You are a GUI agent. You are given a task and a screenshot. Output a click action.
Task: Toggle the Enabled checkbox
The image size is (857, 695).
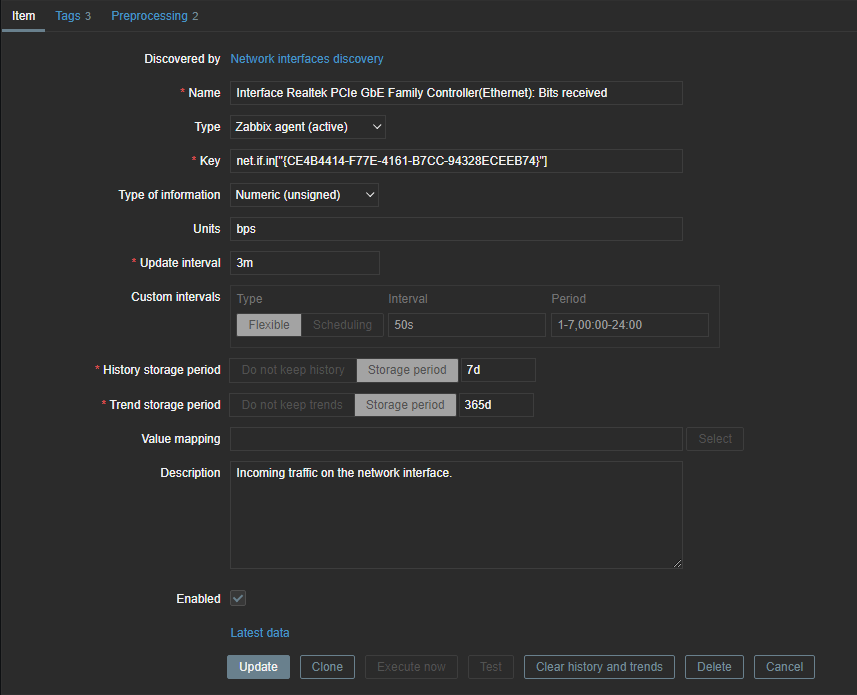[238, 598]
